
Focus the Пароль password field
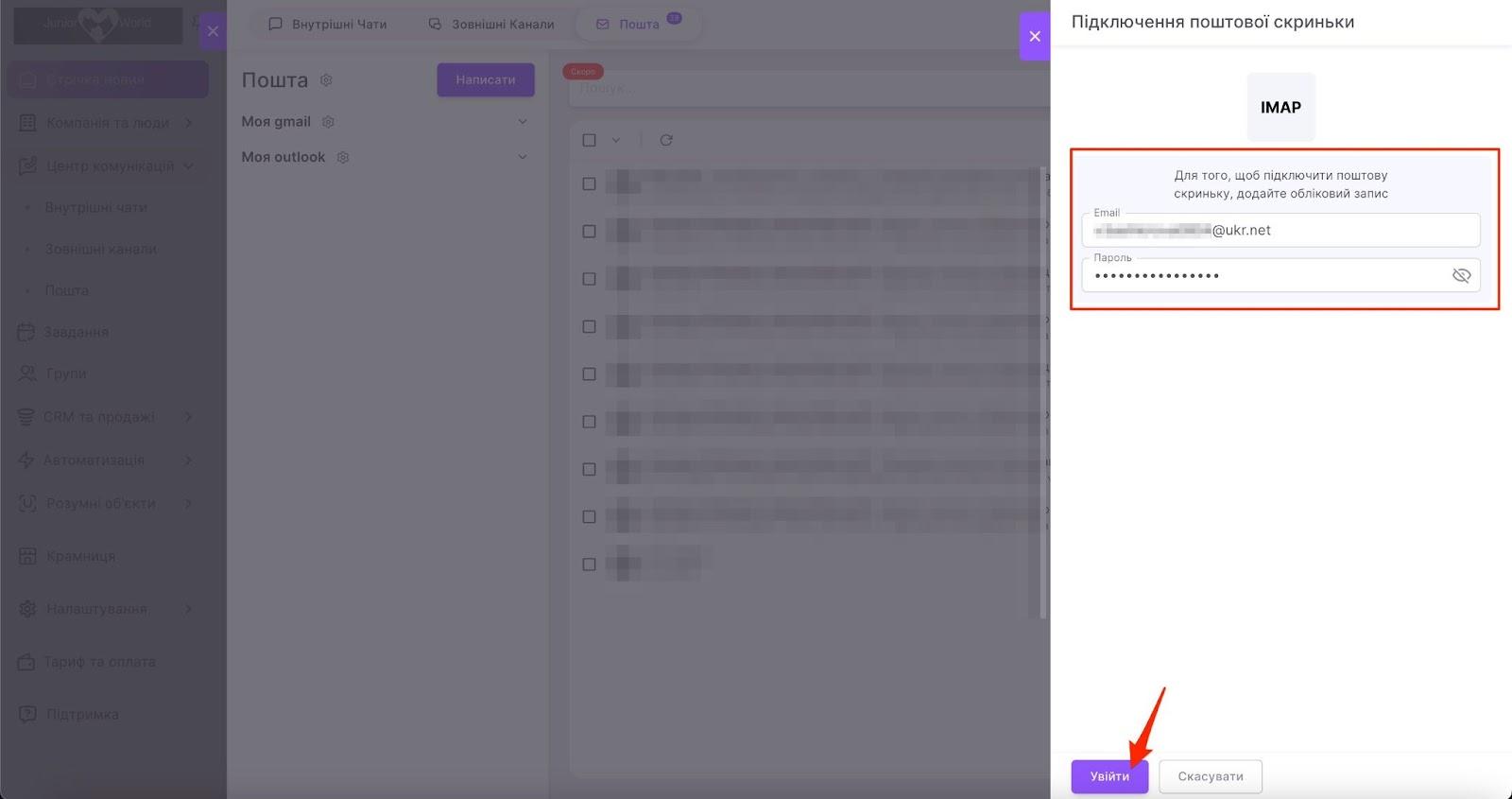(1280, 275)
